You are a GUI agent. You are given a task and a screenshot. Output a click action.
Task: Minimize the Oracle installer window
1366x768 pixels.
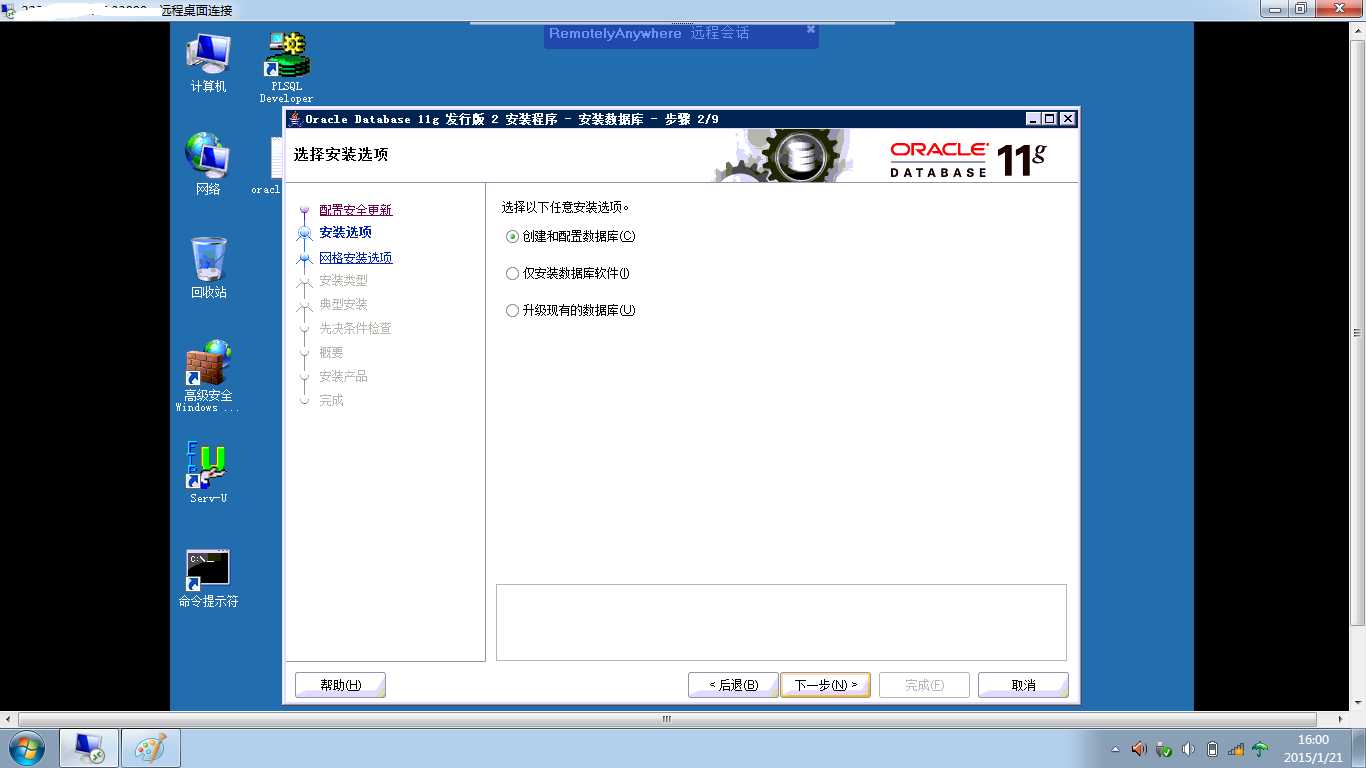(x=1033, y=119)
